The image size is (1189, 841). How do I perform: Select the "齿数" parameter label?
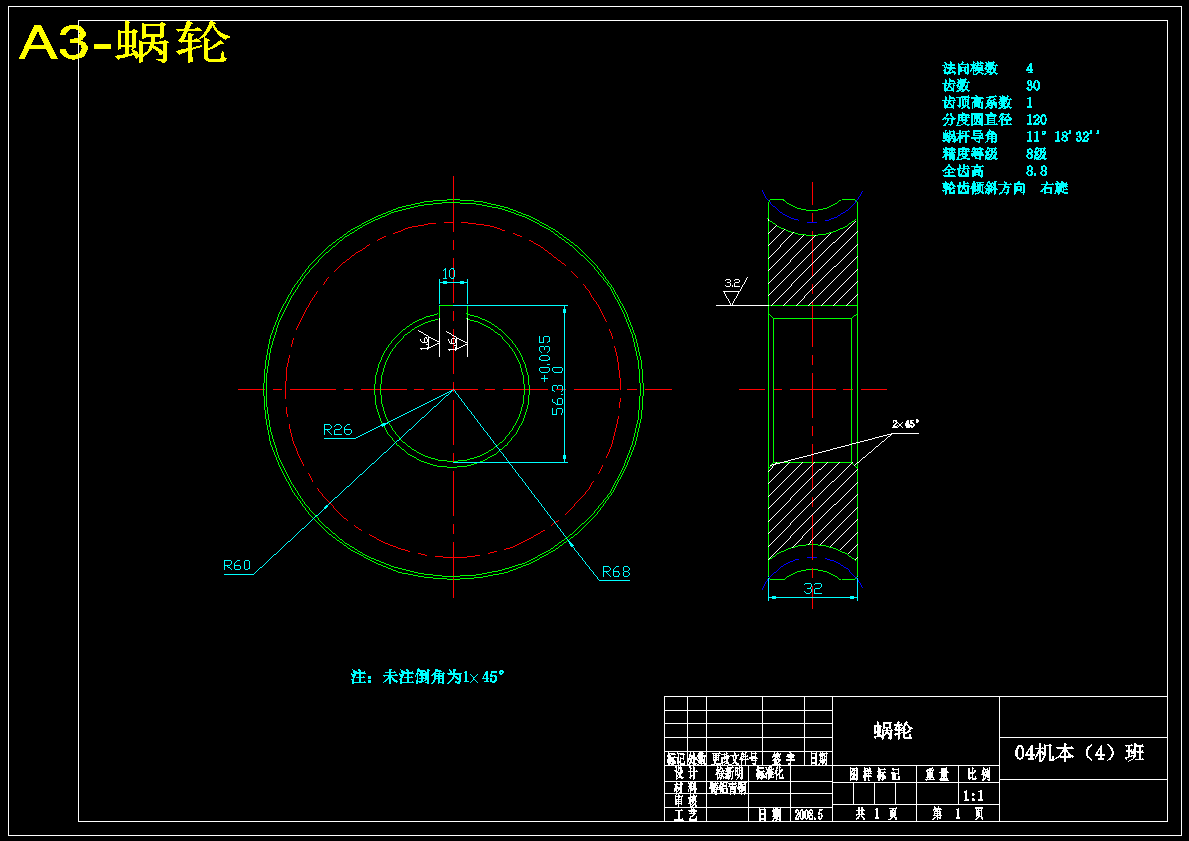coord(955,86)
